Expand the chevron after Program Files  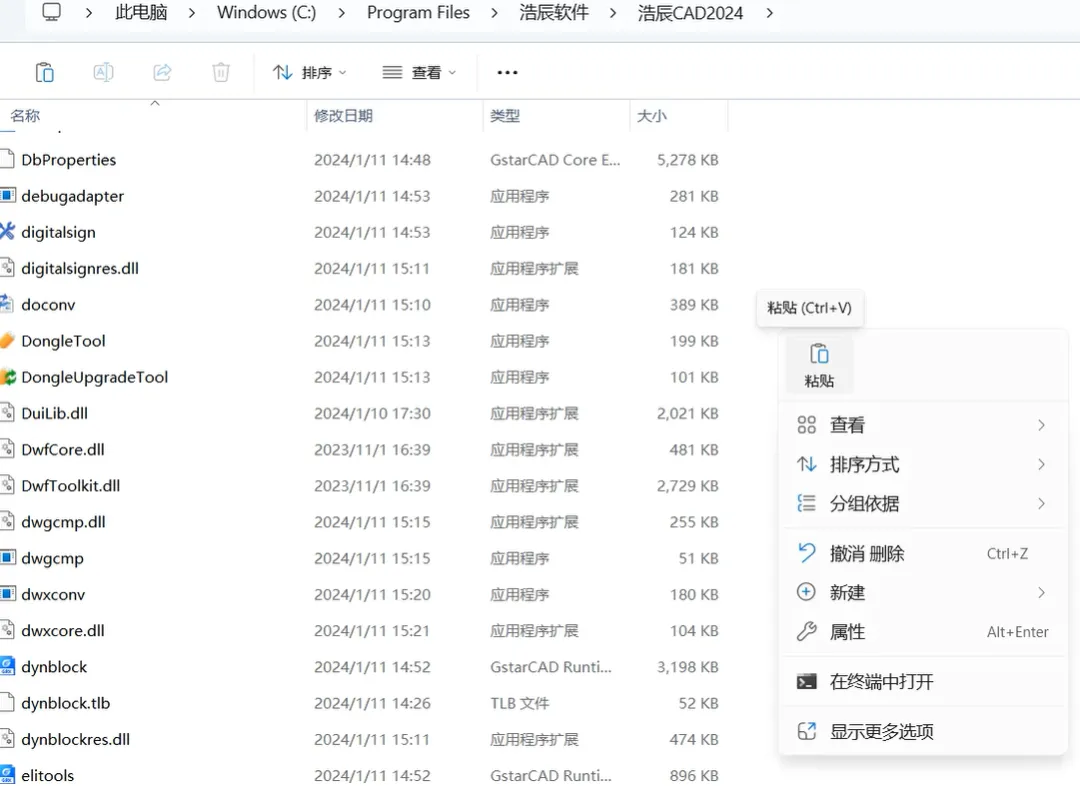click(x=495, y=13)
